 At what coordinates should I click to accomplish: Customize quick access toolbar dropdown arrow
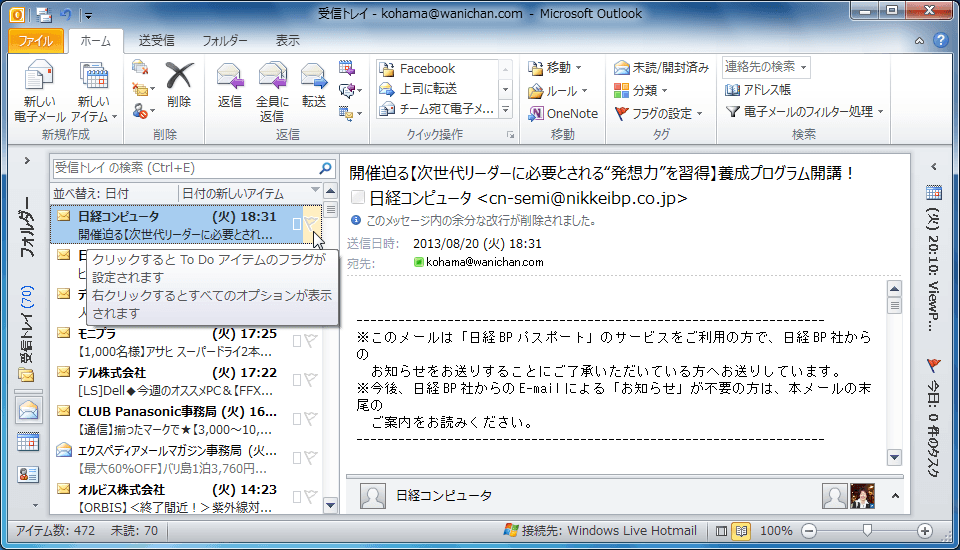[x=88, y=15]
